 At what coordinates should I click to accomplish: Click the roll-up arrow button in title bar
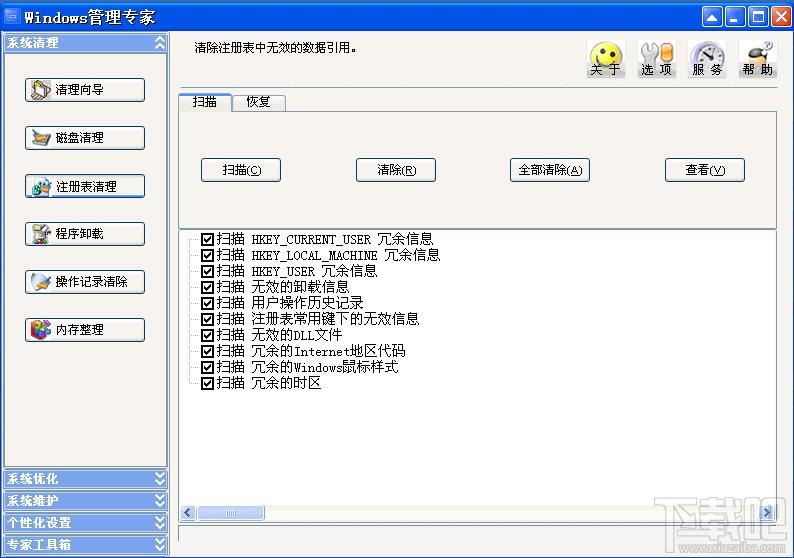click(712, 17)
